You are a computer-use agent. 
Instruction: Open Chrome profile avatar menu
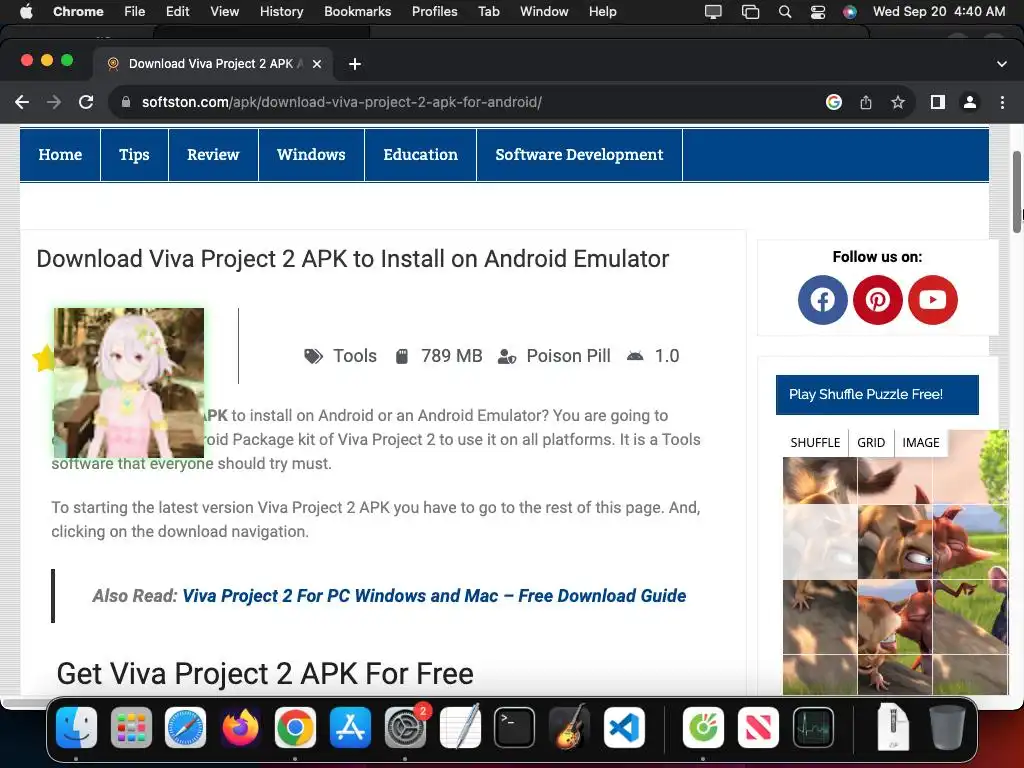(x=970, y=102)
